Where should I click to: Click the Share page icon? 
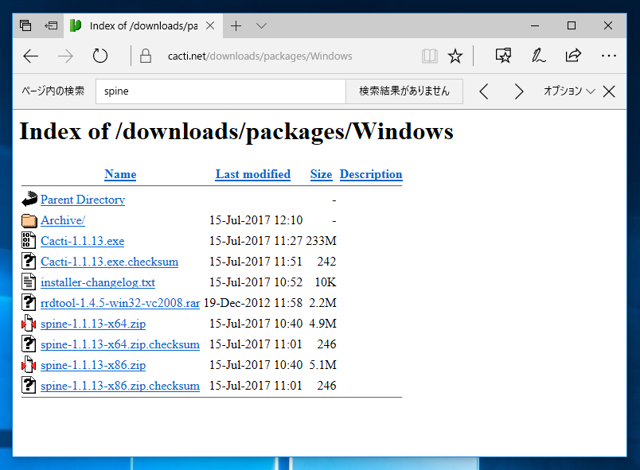coord(573,56)
